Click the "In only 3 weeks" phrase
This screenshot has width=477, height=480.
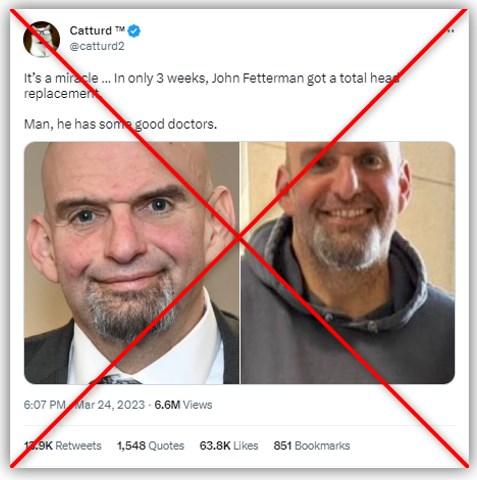tap(161, 78)
